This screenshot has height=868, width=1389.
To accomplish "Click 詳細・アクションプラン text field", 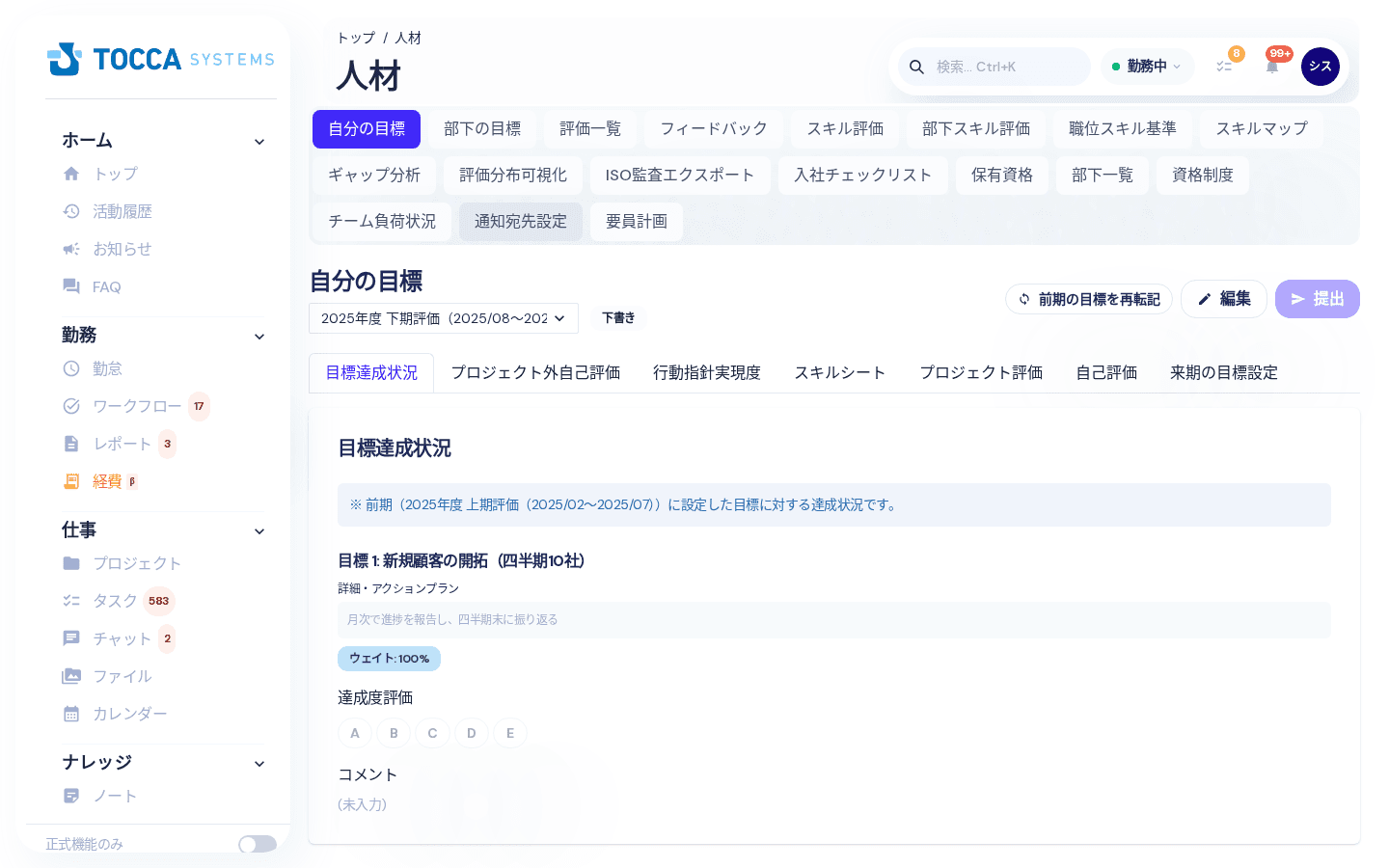I will click(834, 620).
